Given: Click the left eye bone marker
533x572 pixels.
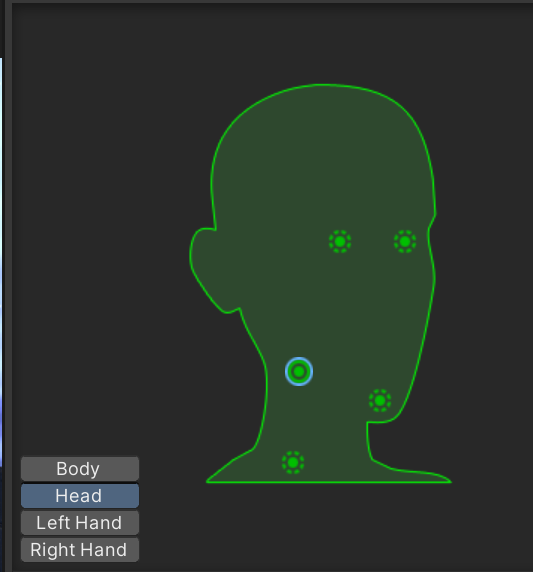Looking at the screenshot, I should [x=340, y=241].
